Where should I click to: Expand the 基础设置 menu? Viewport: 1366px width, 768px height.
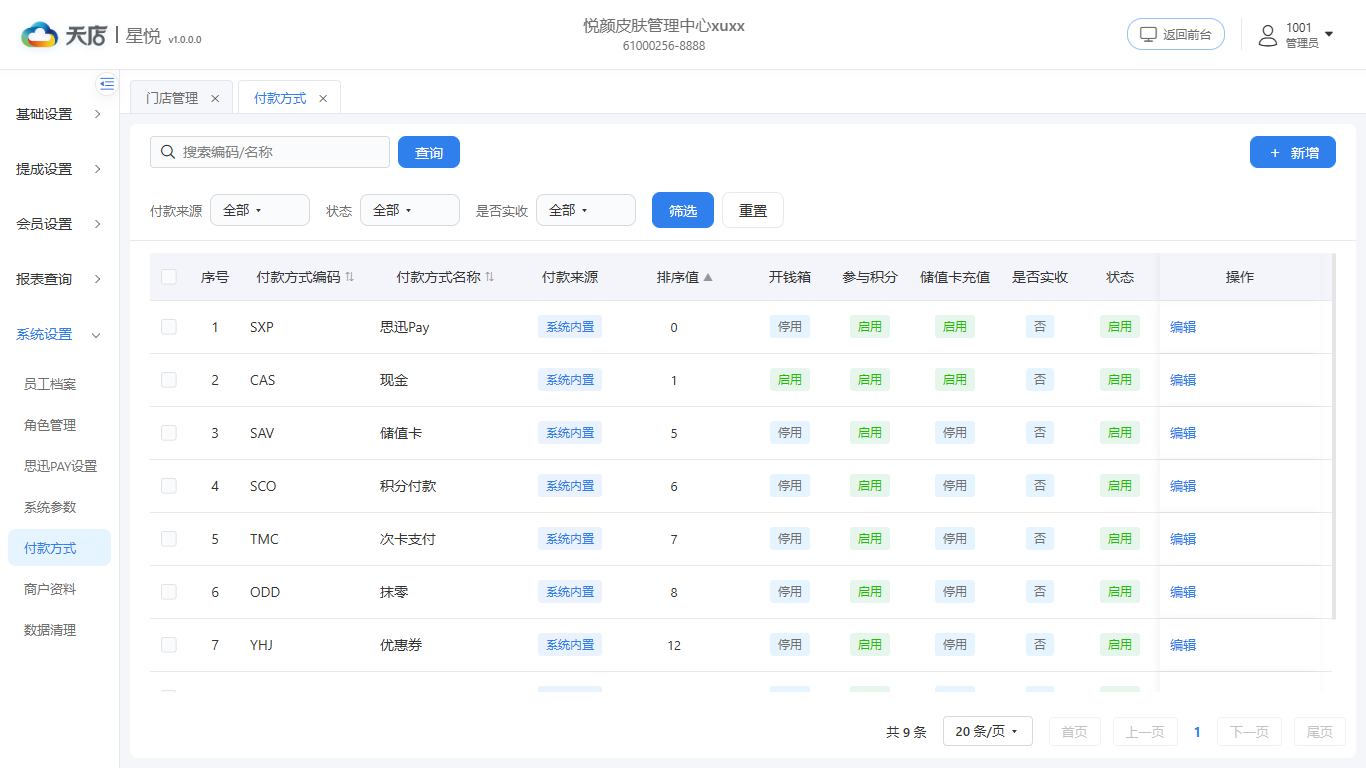click(x=59, y=114)
